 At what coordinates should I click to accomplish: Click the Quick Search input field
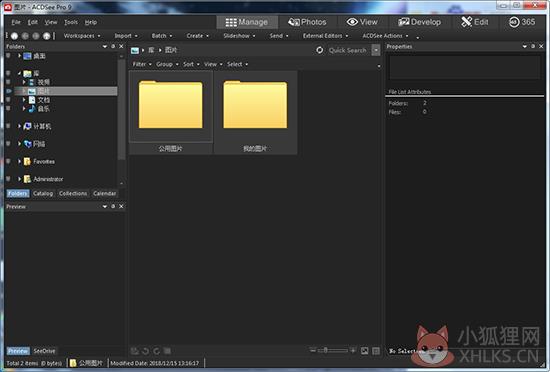pos(347,50)
